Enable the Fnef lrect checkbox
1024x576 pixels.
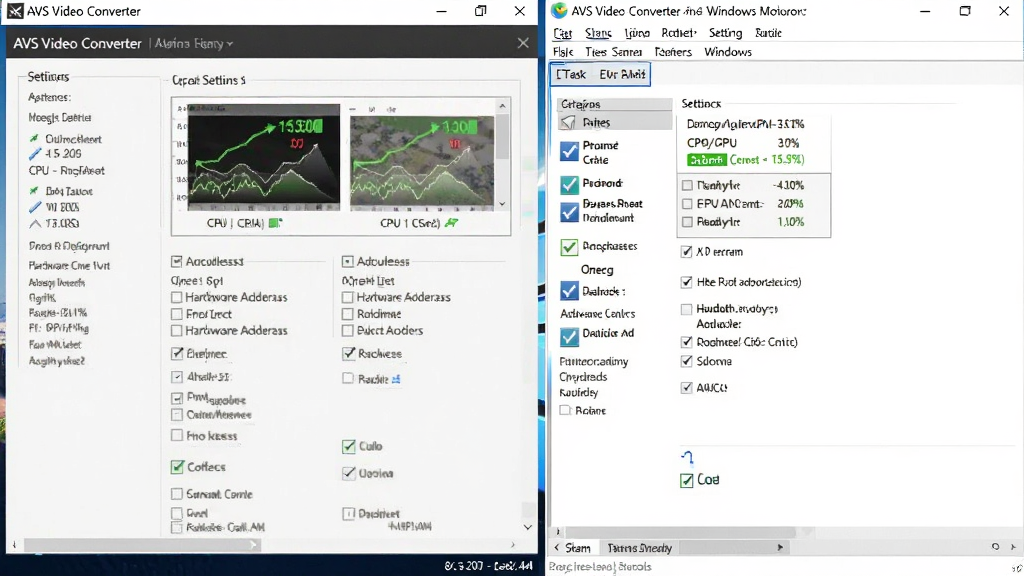pos(176,314)
